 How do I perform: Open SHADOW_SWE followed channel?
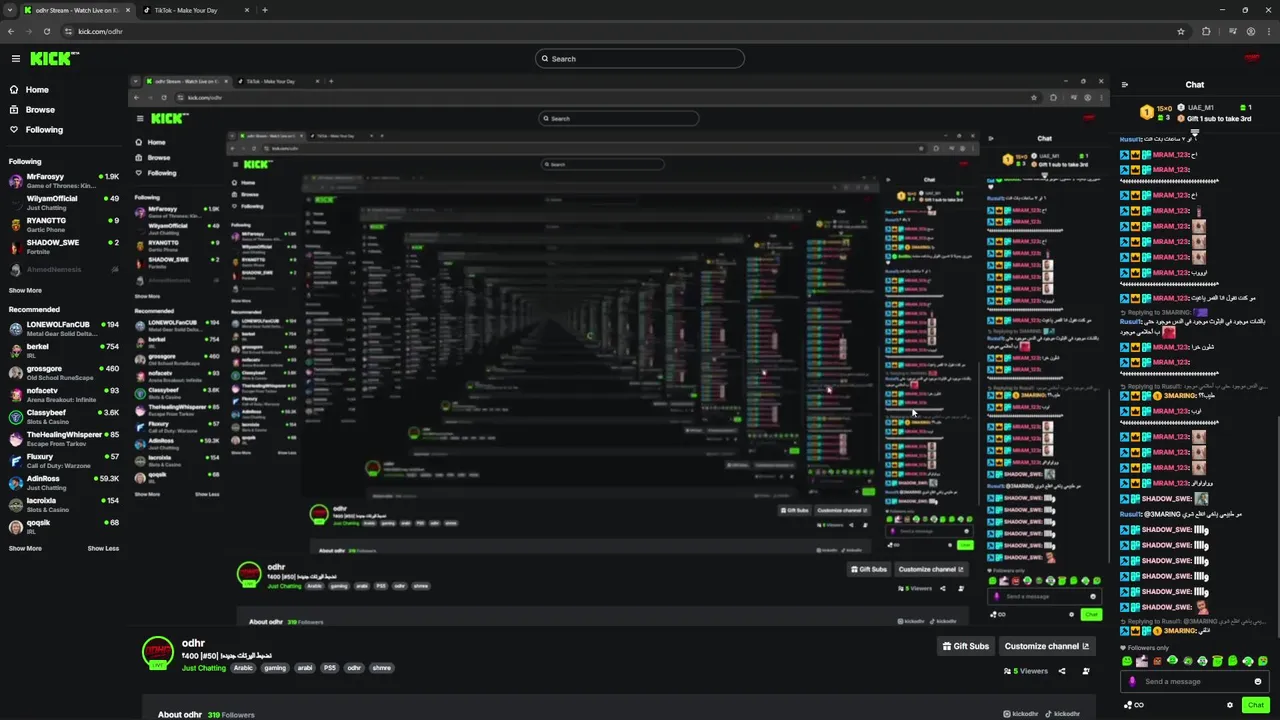pyautogui.click(x=64, y=247)
